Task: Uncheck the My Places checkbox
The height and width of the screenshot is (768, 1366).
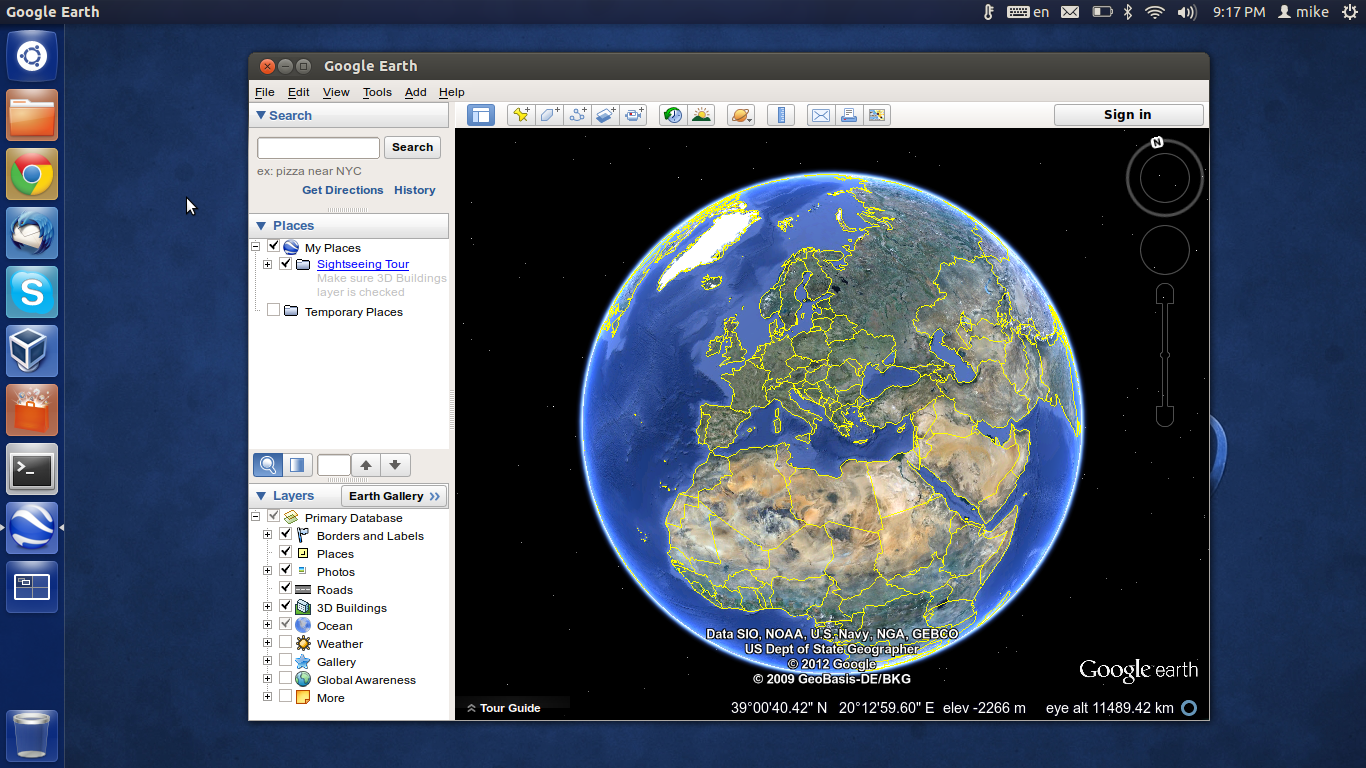Action: pos(274,246)
